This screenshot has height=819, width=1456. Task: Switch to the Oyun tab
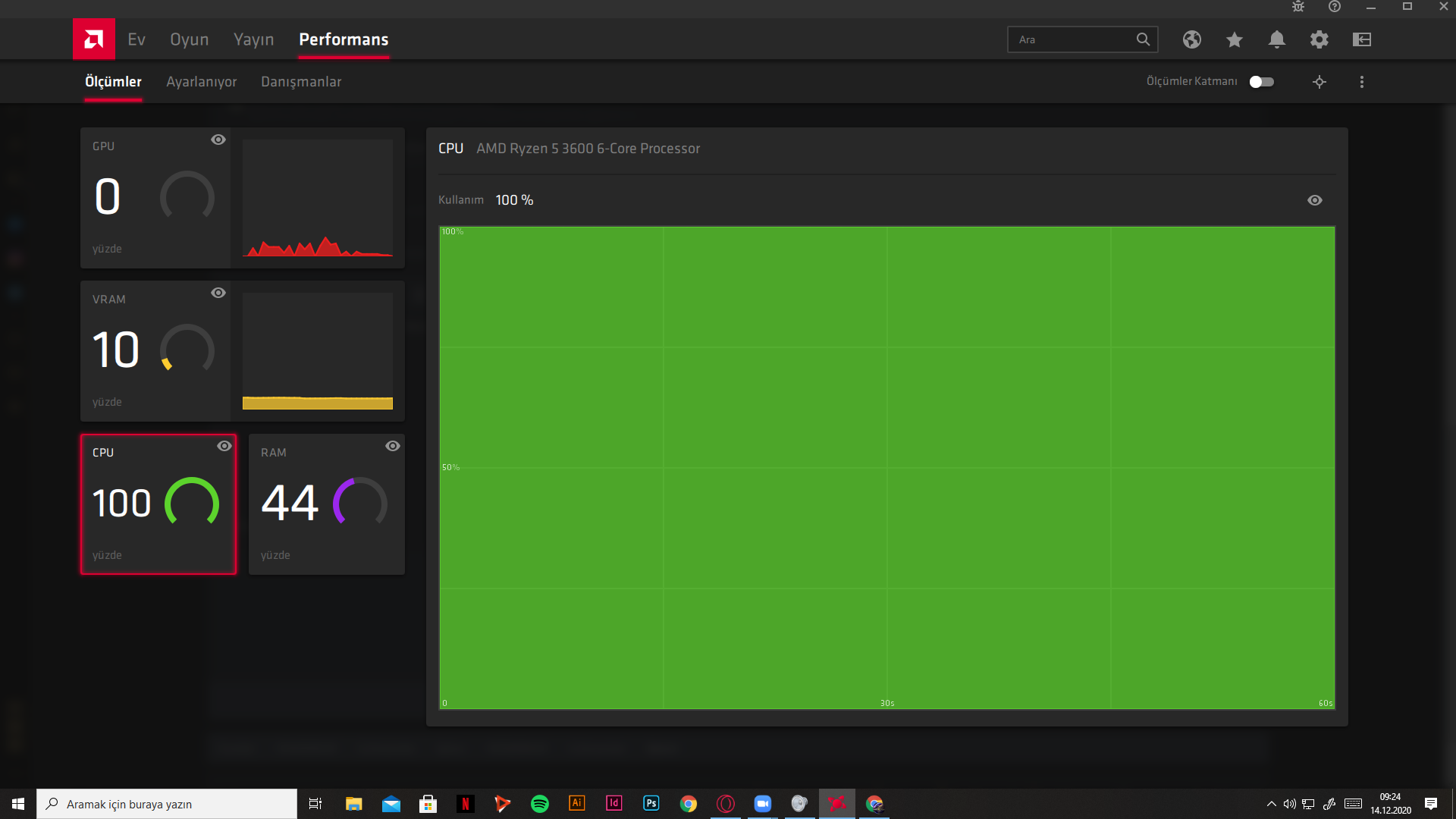(189, 39)
